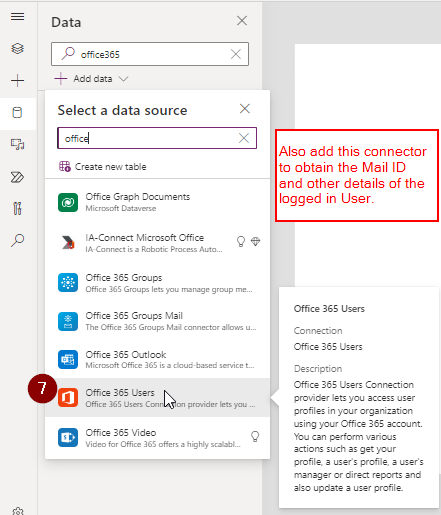This screenshot has height=515, width=441.
Task: Click the Add data plus icon
Action: click(x=61, y=79)
